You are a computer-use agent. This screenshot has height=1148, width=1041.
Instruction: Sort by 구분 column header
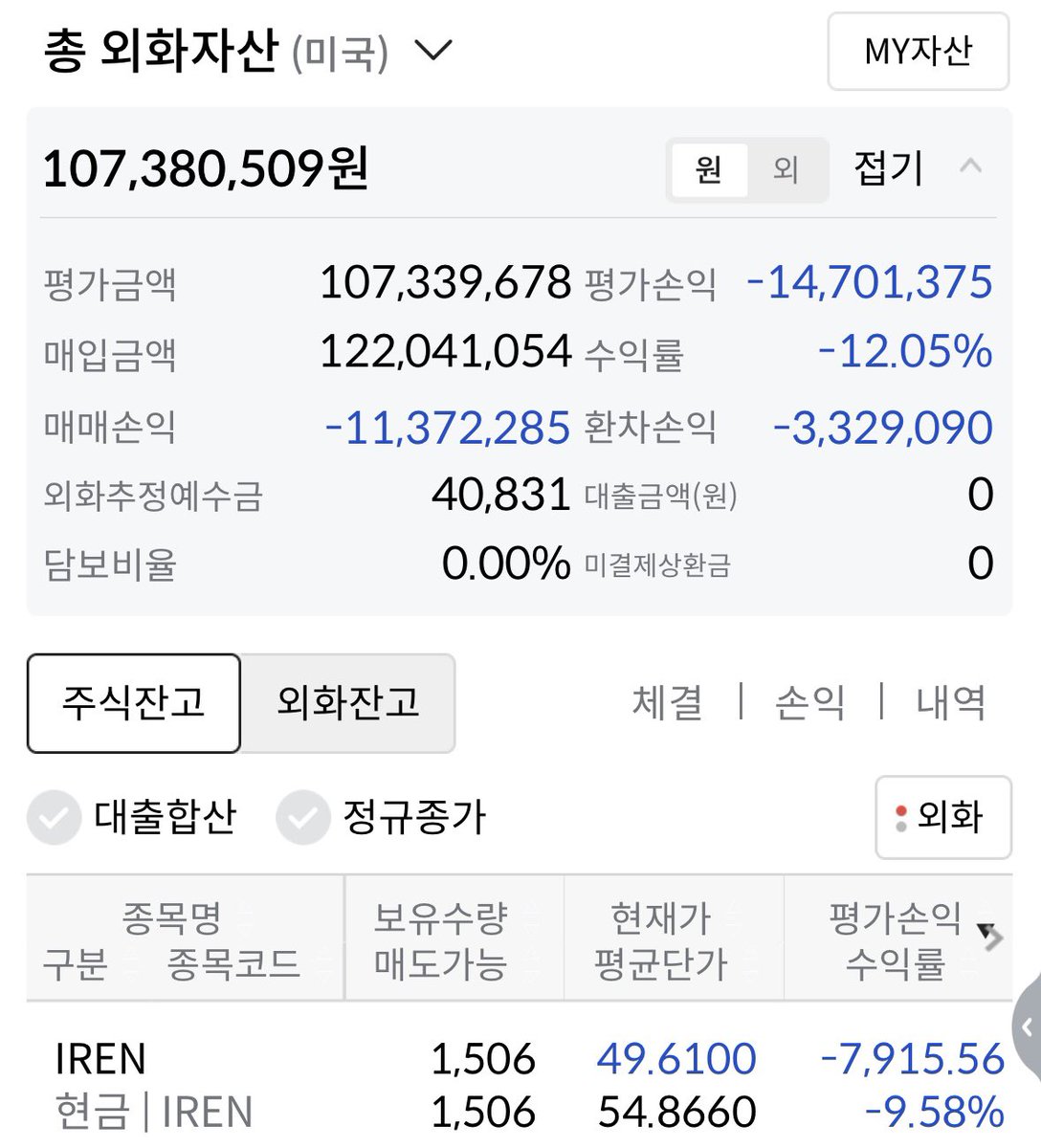tap(76, 963)
